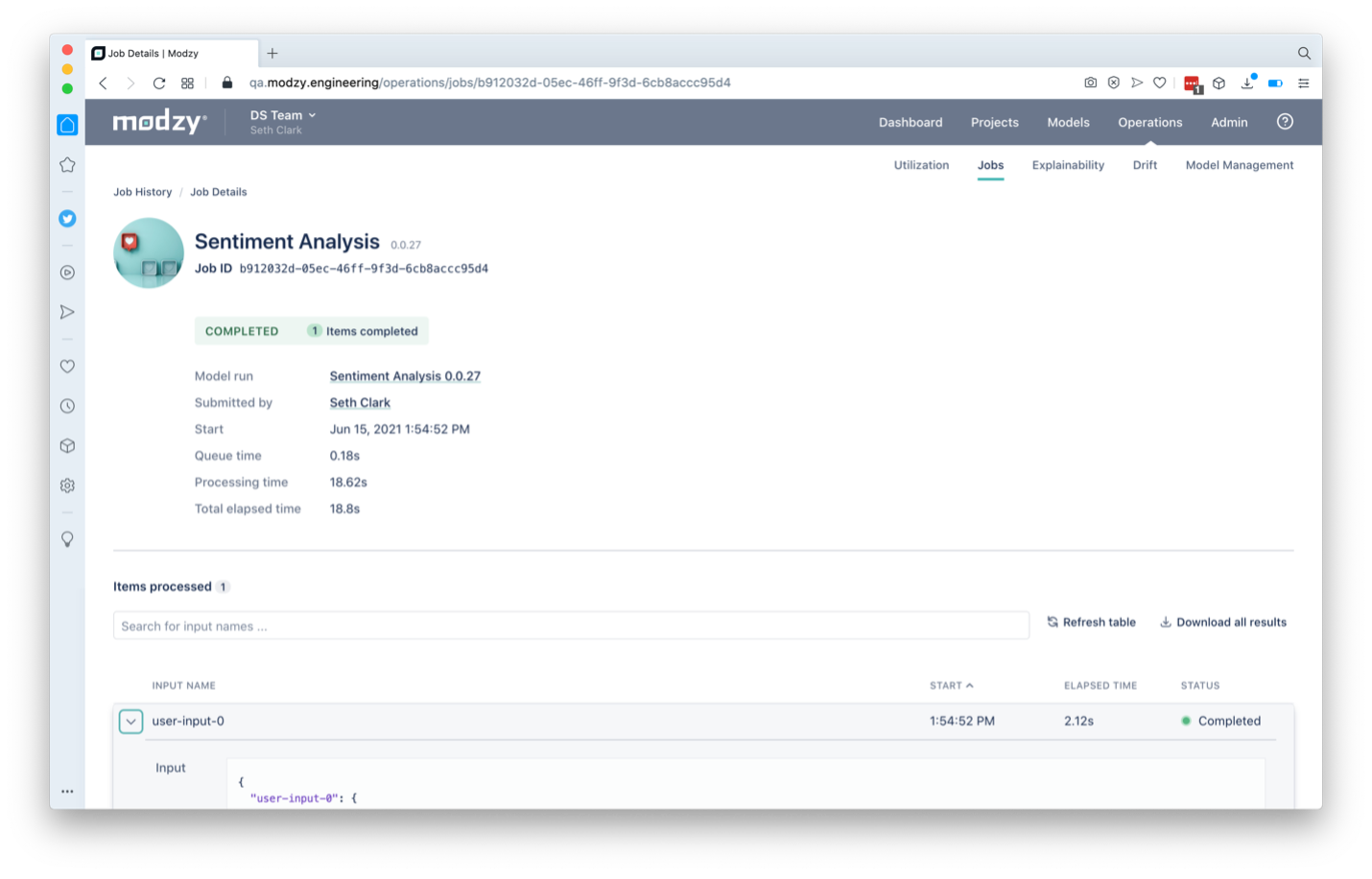Open the Model Management tab

tap(1239, 165)
